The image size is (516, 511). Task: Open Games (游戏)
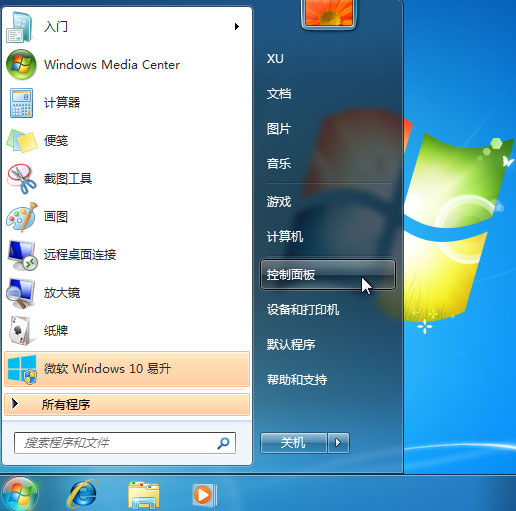pos(279,202)
